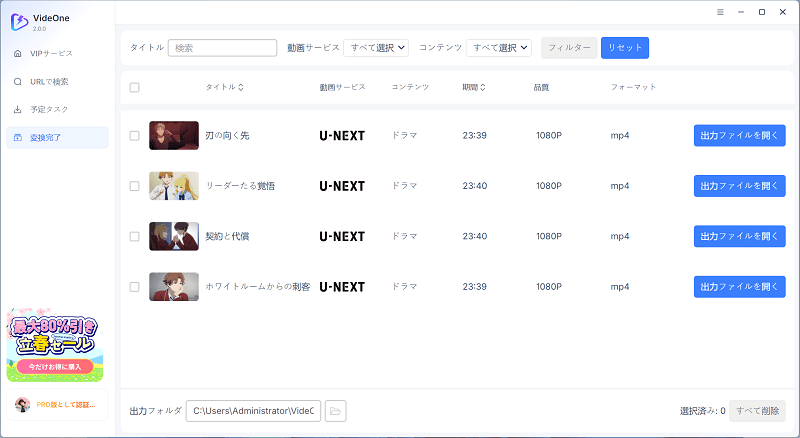Check the リーダーたる覚悟 row checkbox
800x438 pixels.
(x=134, y=186)
